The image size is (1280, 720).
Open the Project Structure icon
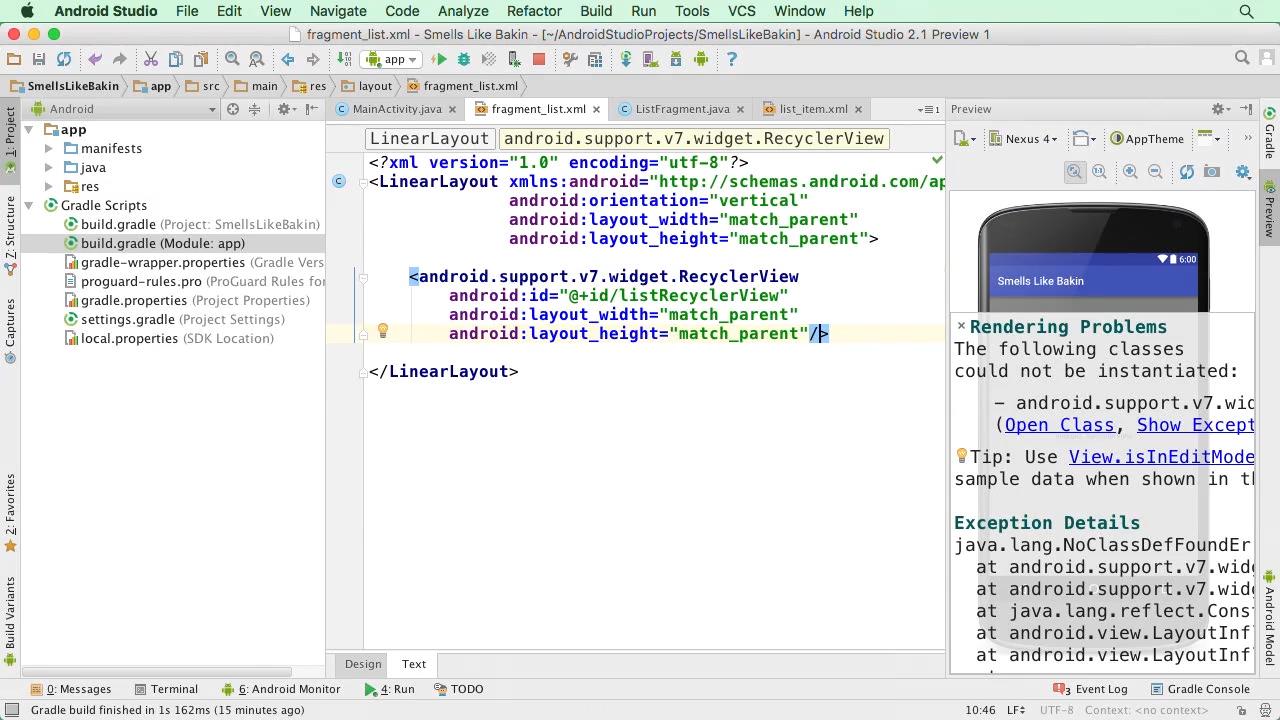point(595,60)
